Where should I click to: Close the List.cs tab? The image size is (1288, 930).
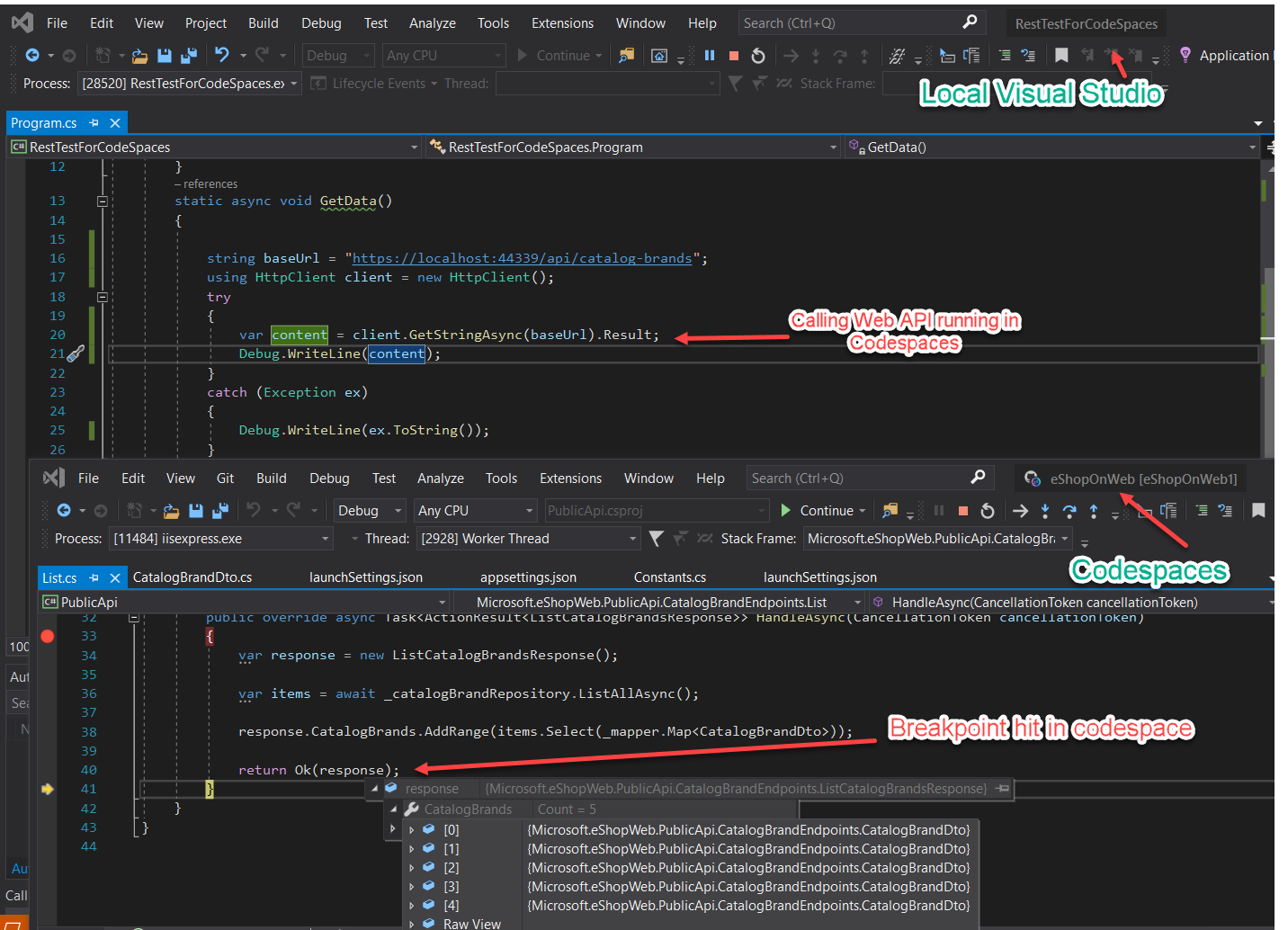[115, 577]
